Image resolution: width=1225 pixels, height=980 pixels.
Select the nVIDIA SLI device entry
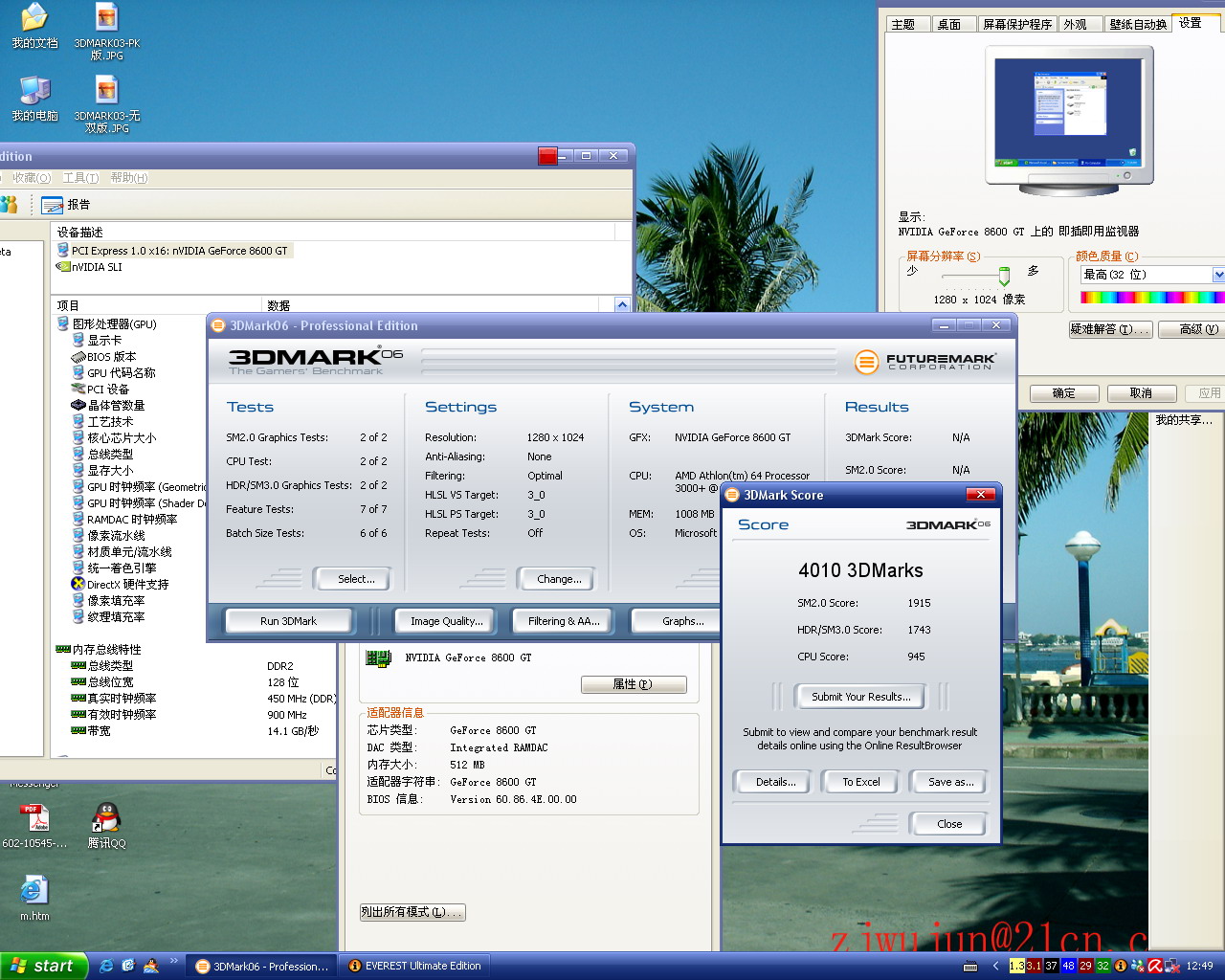pos(96,267)
